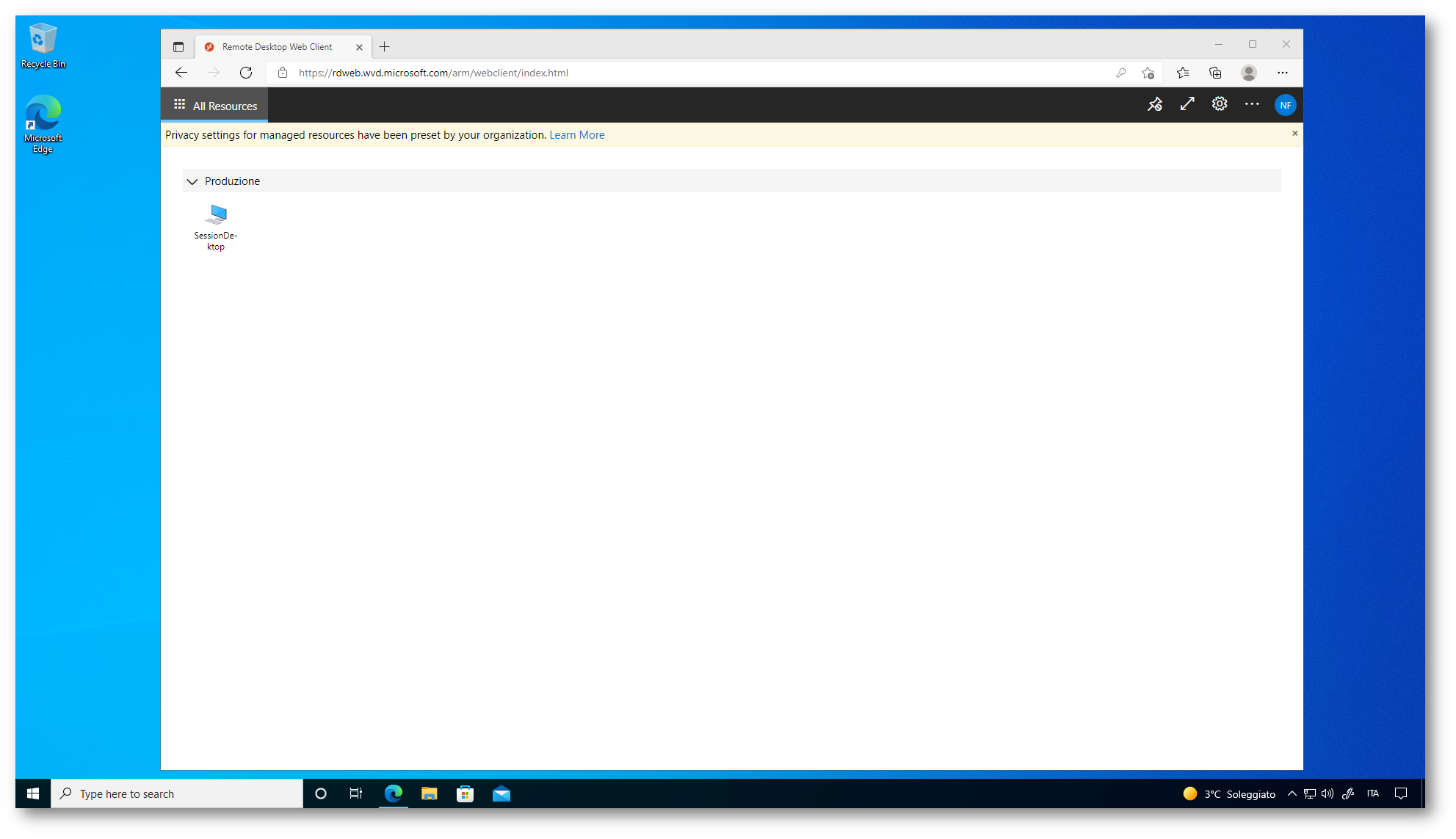The height and width of the screenshot is (839, 1456).
Task: Follow the Learn More privacy link
Action: point(577,135)
